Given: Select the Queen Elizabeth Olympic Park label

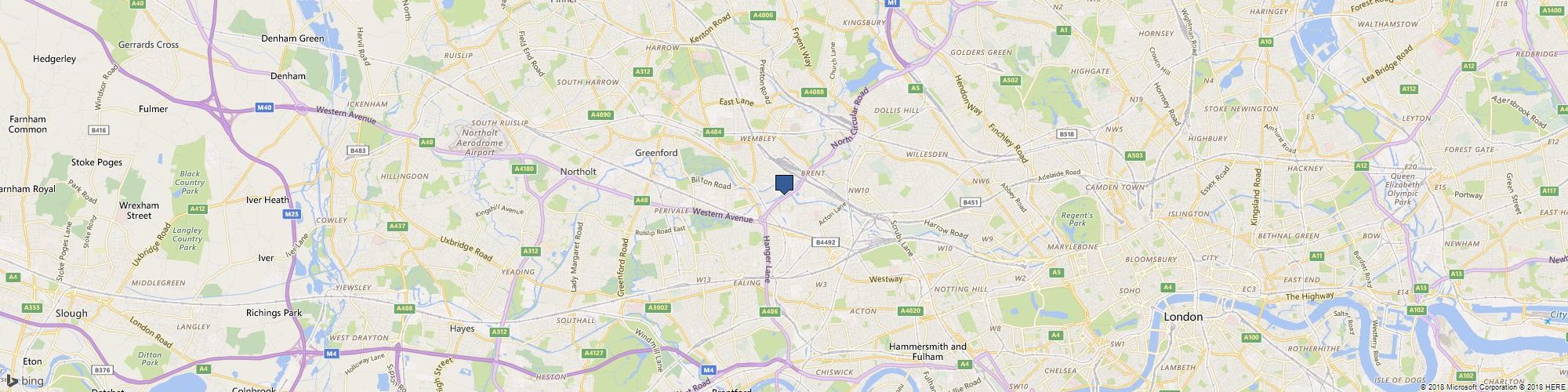Looking at the screenshot, I should 1403,189.
